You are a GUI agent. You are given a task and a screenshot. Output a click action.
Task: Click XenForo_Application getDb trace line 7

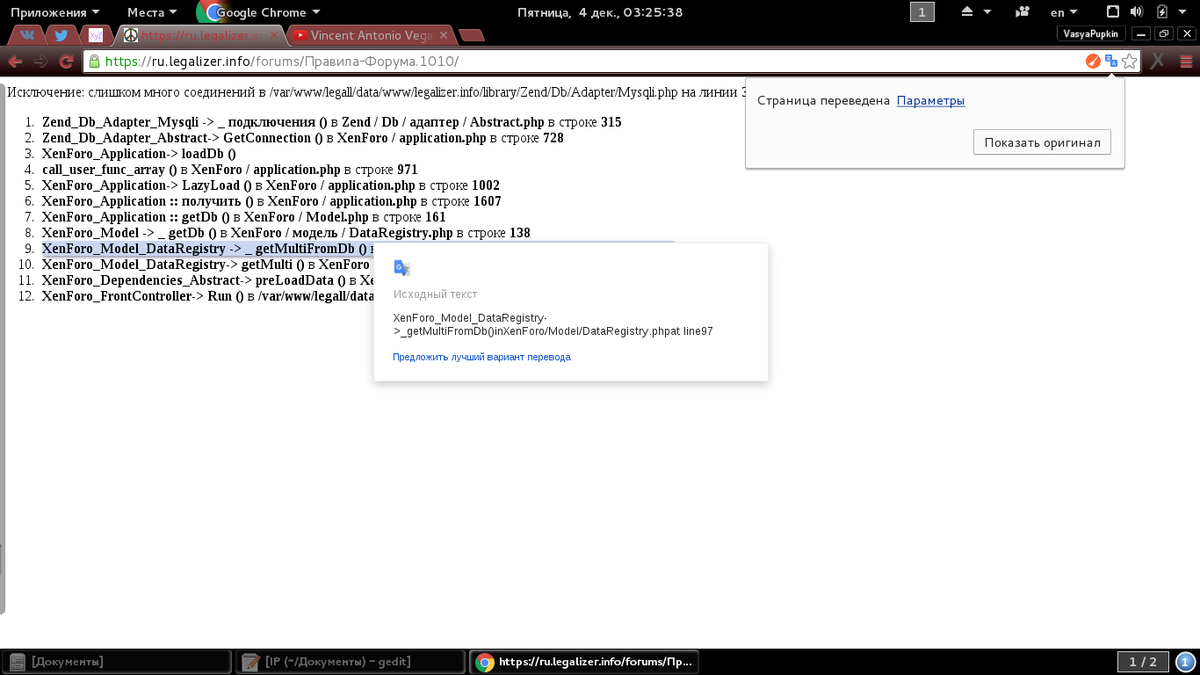[243, 217]
